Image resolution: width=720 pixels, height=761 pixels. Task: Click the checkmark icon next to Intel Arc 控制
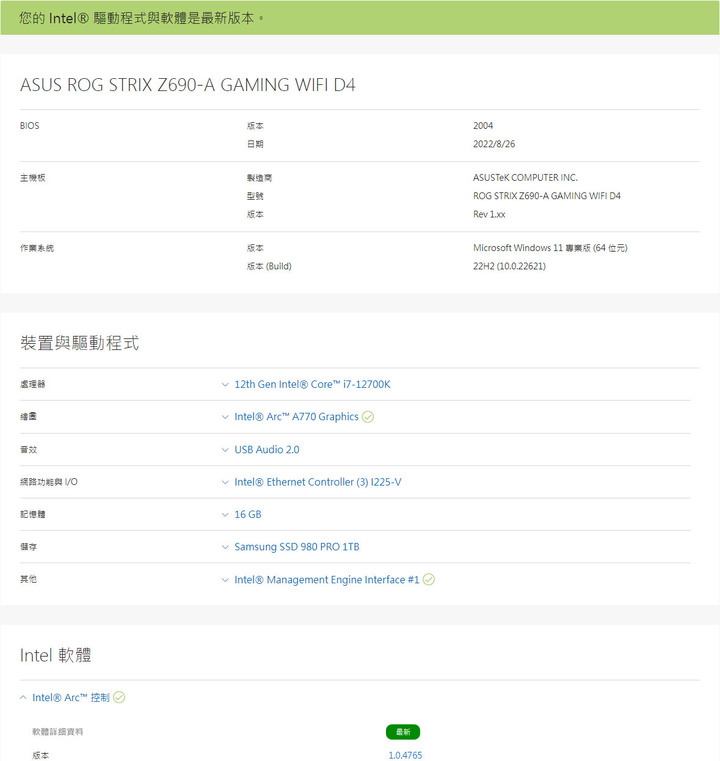click(x=119, y=697)
